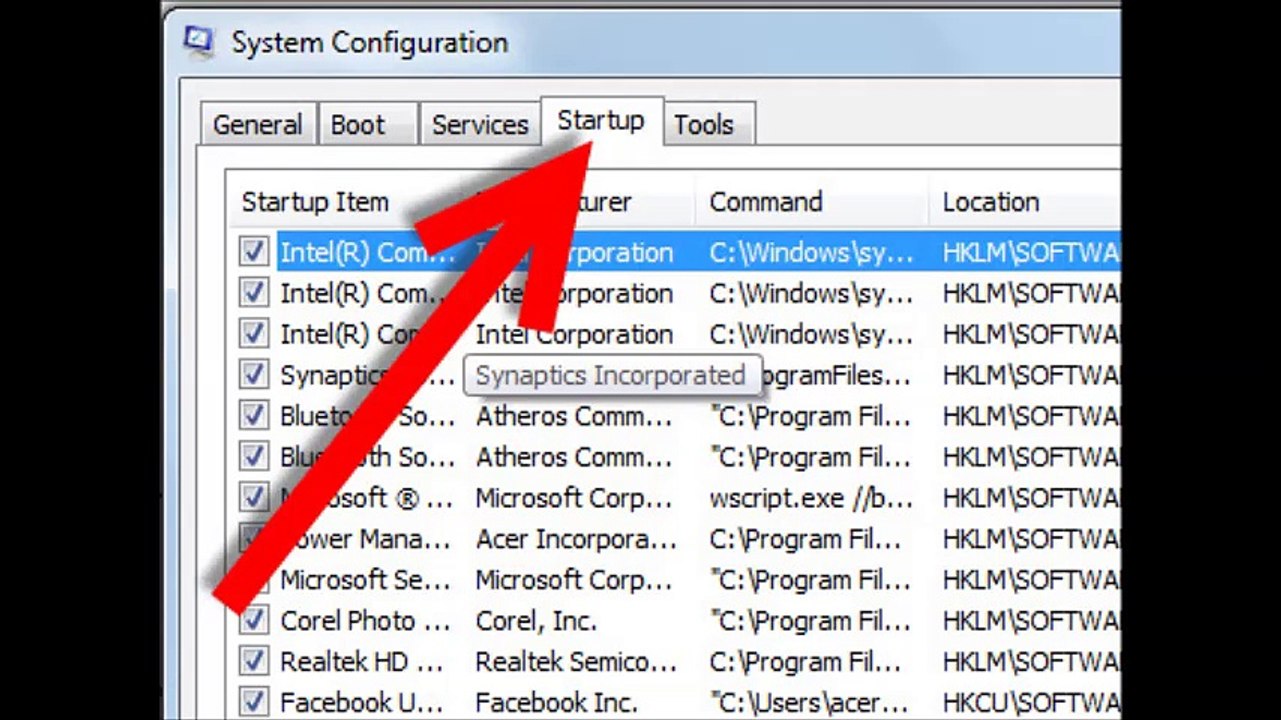
Task: Uncheck the checkbox in the wscript.exe row
Action: click(x=254, y=497)
